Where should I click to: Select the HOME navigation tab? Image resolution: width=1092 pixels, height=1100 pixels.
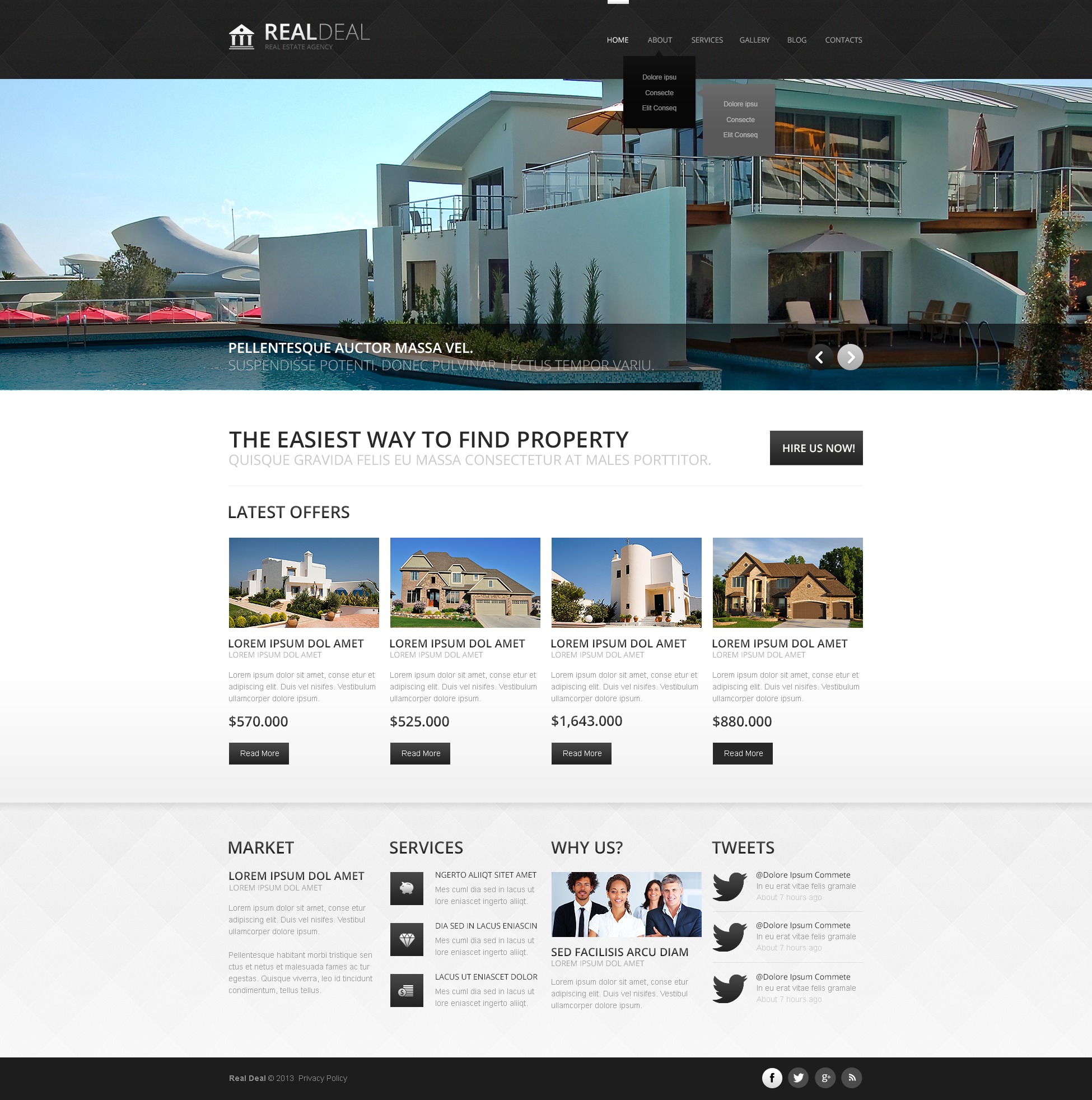617,40
